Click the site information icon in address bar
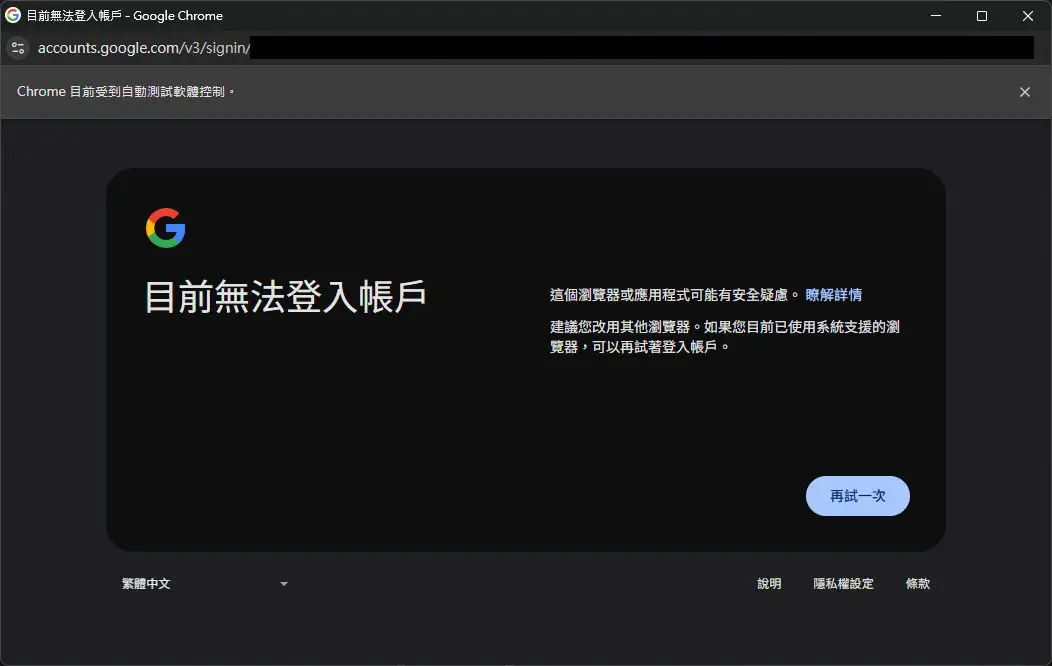This screenshot has height=666, width=1052. click(x=18, y=48)
